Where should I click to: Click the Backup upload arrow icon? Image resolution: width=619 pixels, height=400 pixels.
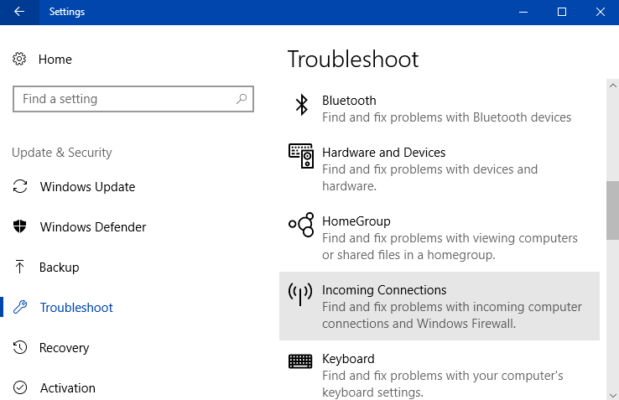(19, 267)
